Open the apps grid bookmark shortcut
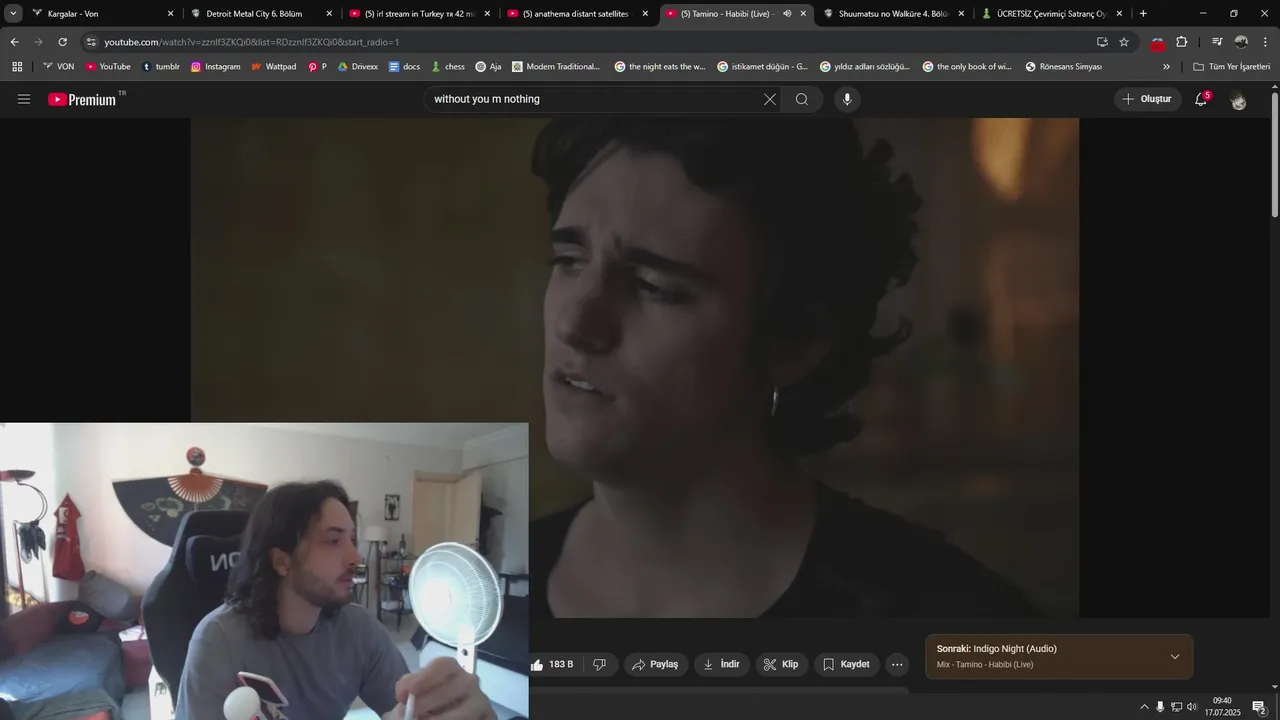The height and width of the screenshot is (720, 1280). (x=17, y=66)
